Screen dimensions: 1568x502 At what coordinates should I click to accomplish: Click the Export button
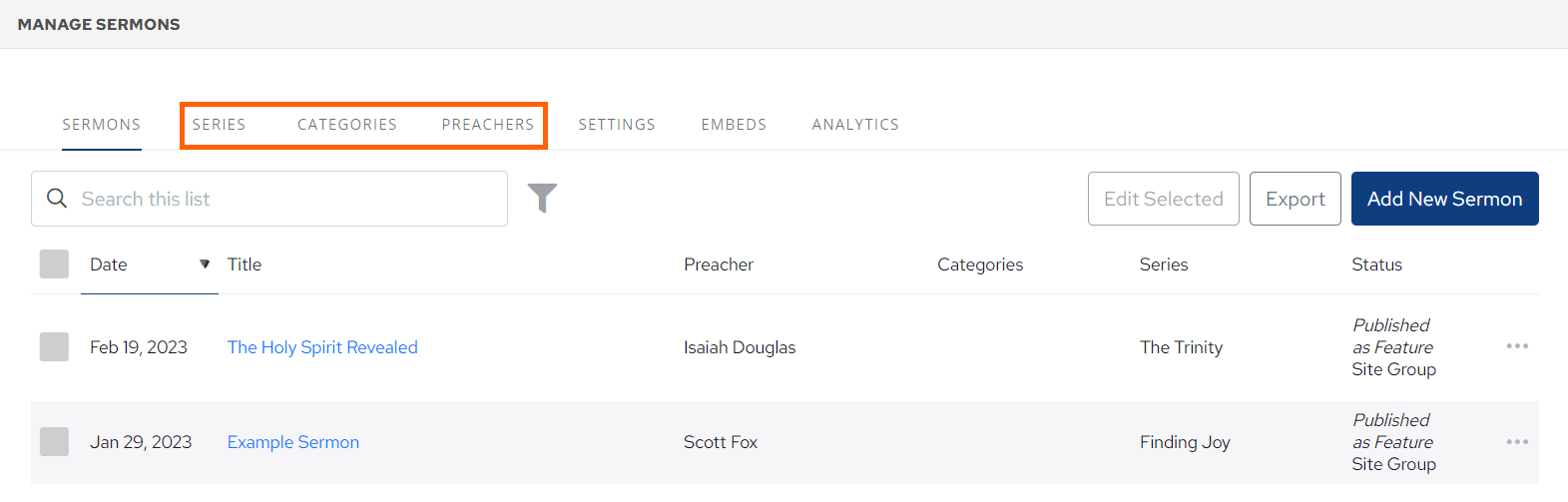coord(1295,199)
